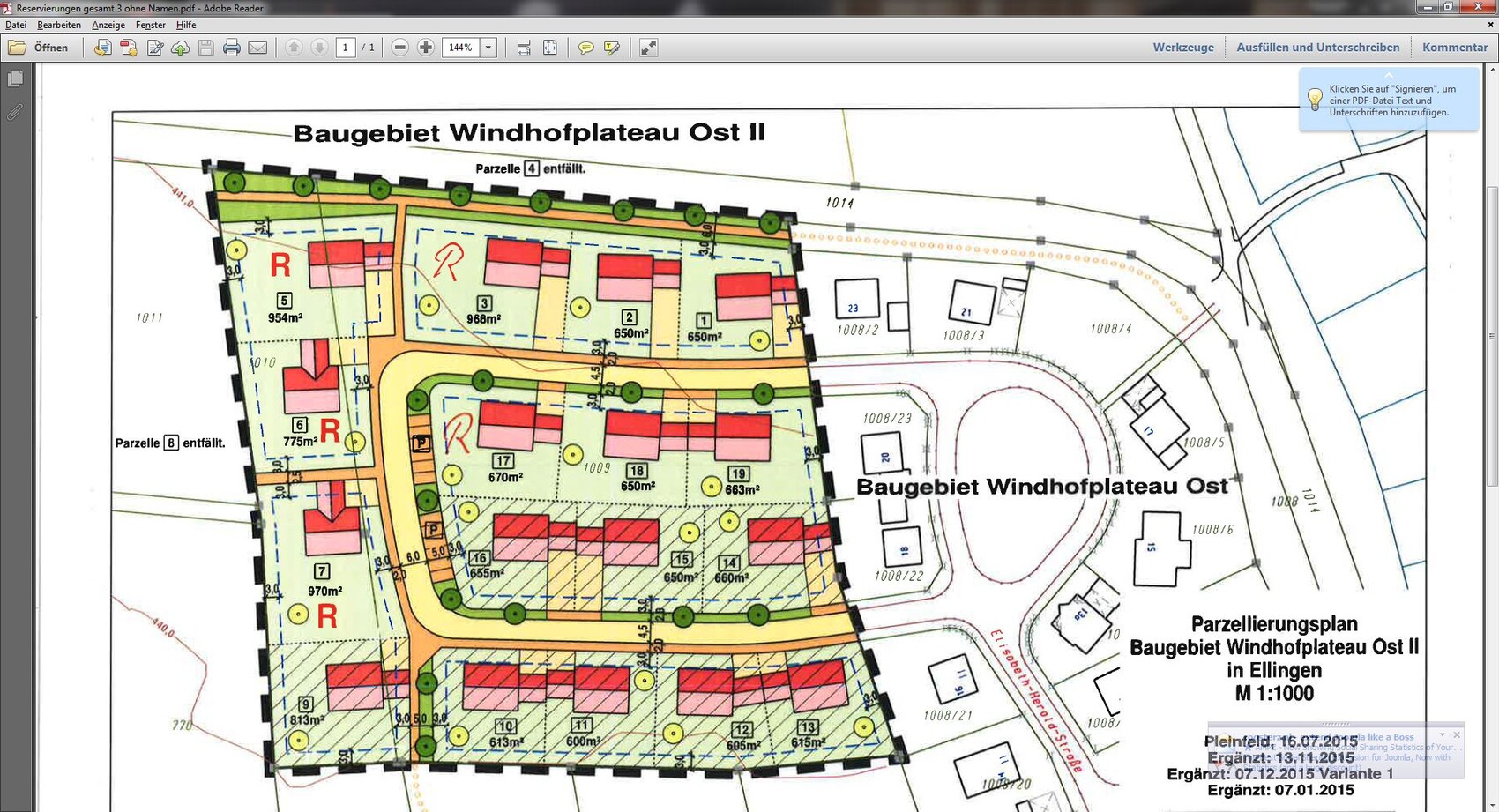Click Ausfüllen und Unterschreiben
The height and width of the screenshot is (812, 1499).
[1317, 48]
